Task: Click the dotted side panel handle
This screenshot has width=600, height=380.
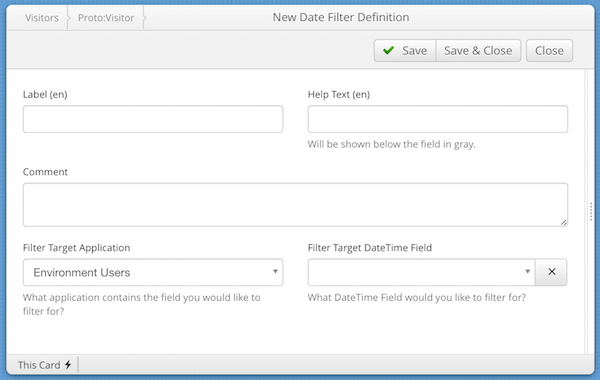Action: click(591, 211)
